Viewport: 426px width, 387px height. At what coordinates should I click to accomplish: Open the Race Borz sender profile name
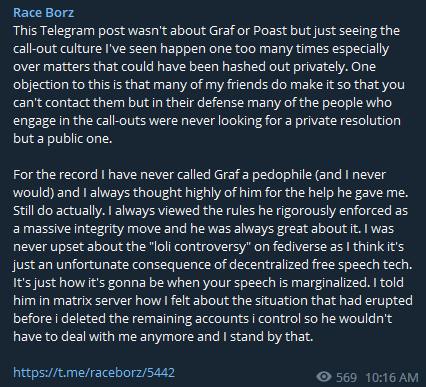[x=44, y=13]
